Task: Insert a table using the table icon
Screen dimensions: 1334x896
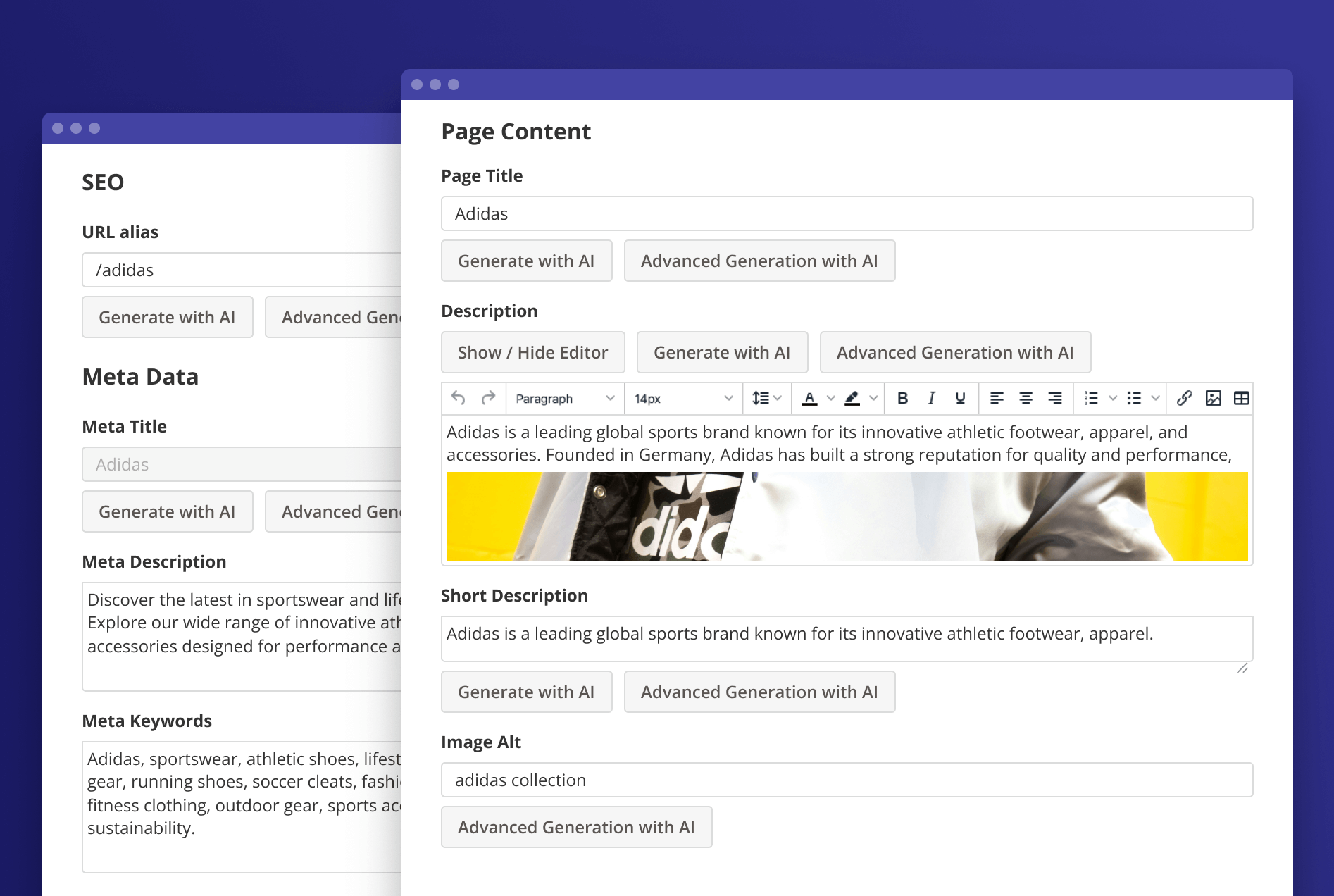Action: 1241,399
